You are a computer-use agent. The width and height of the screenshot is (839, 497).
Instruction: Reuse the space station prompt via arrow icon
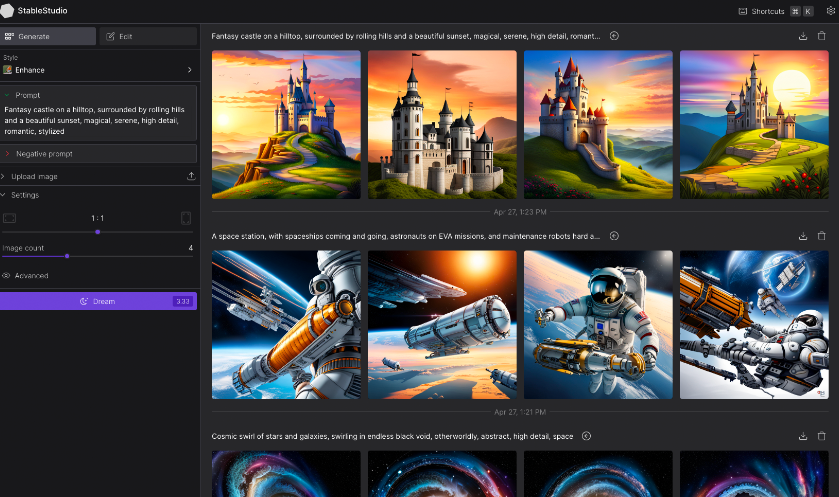click(x=614, y=236)
